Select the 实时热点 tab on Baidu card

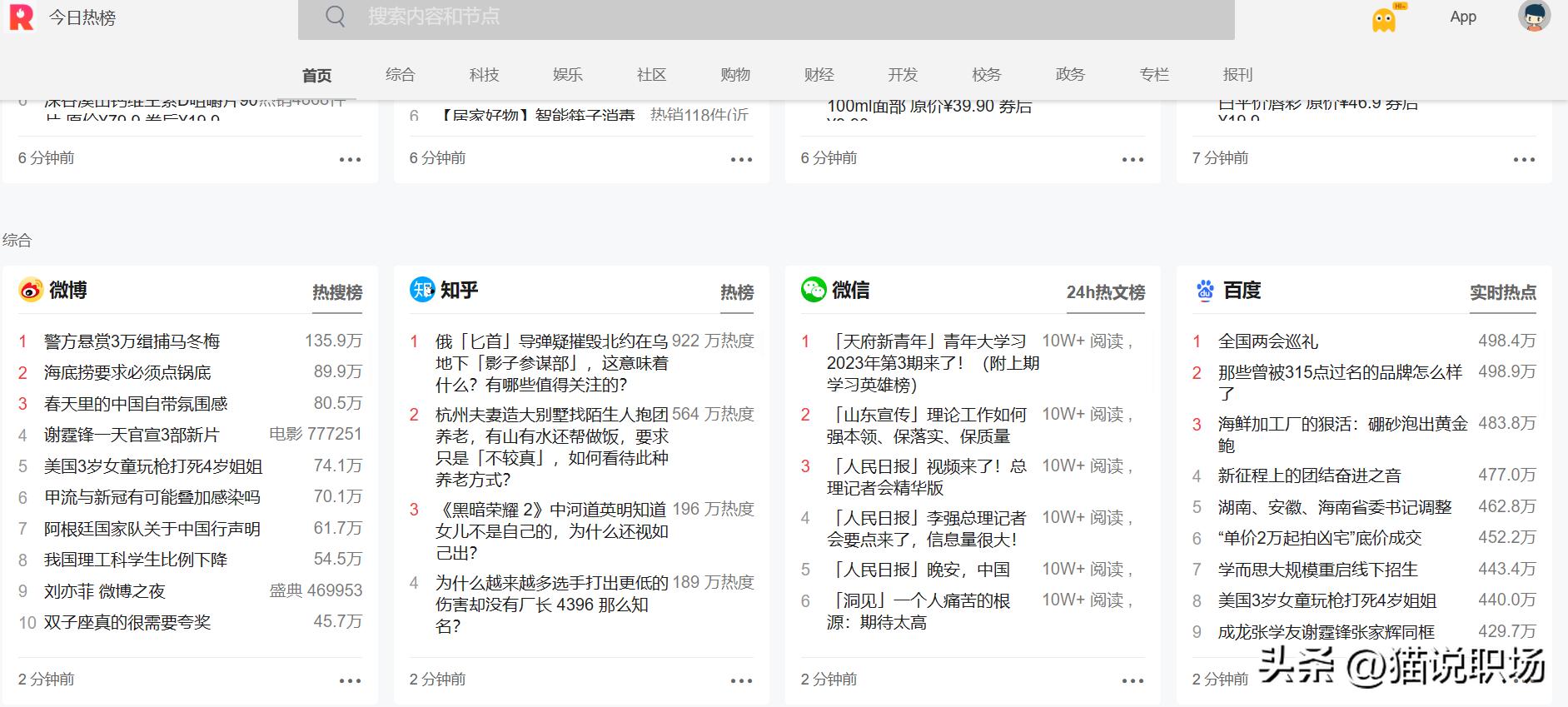click(x=1503, y=292)
